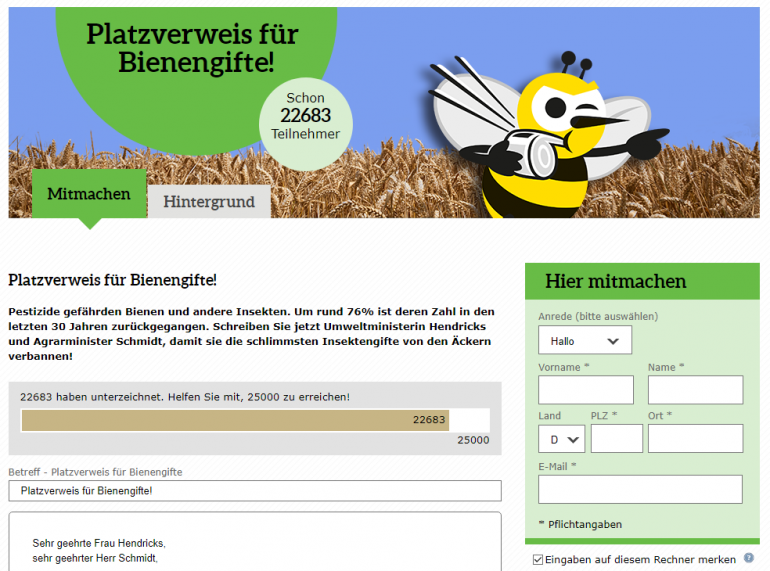Switch to the Hintergrund tab
Screen dimensions: 770x571
209,201
